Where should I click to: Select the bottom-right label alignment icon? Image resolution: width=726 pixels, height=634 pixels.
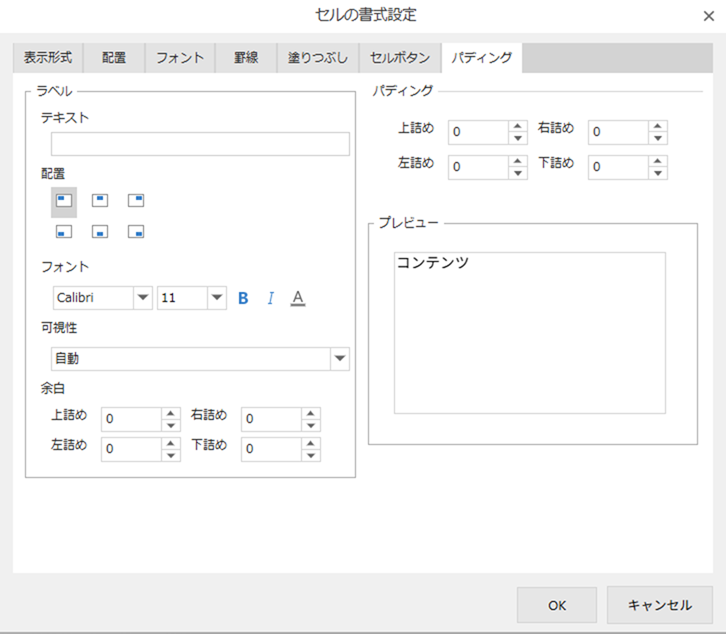click(x=136, y=232)
